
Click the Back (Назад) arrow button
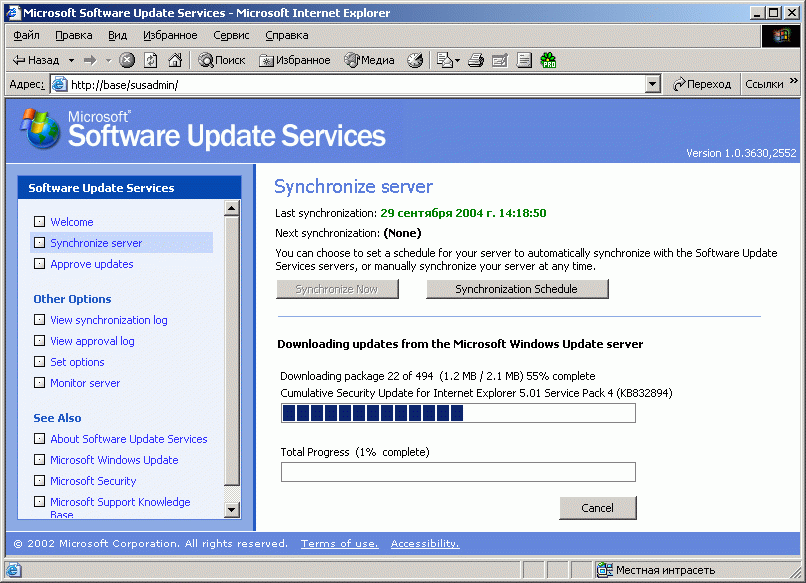click(x=36, y=60)
